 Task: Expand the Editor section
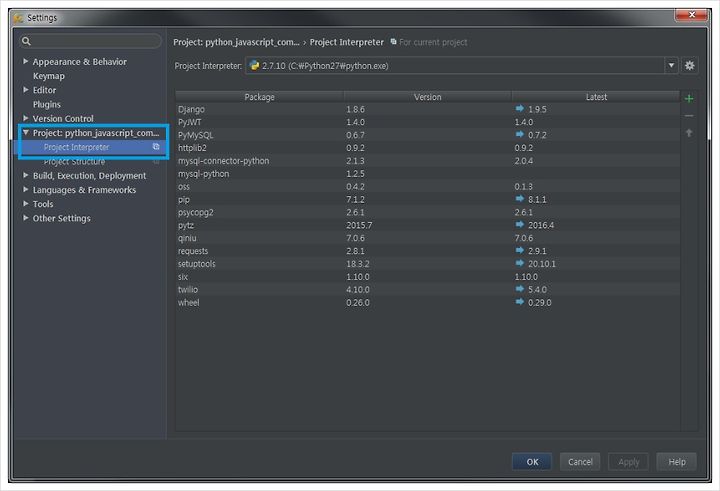[x=26, y=90]
